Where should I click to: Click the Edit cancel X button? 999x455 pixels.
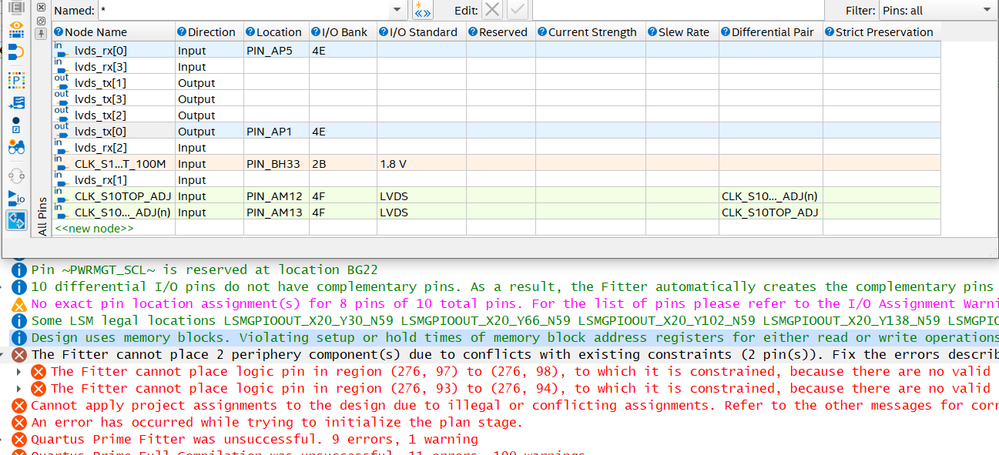tap(492, 10)
